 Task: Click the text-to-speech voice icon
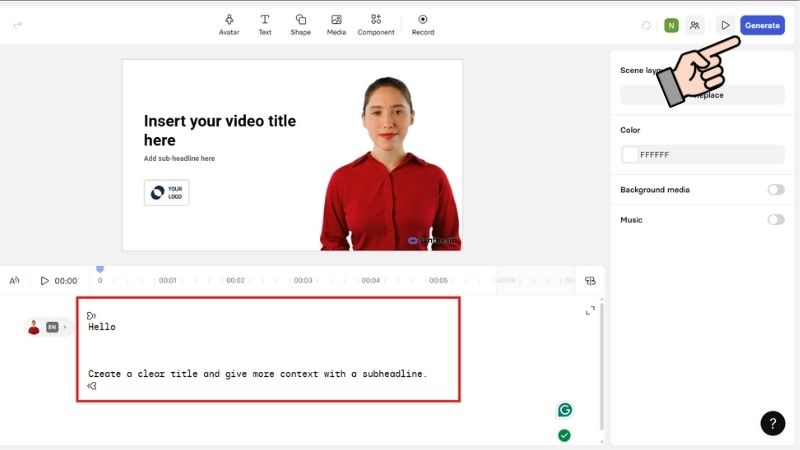pyautogui.click(x=14, y=280)
